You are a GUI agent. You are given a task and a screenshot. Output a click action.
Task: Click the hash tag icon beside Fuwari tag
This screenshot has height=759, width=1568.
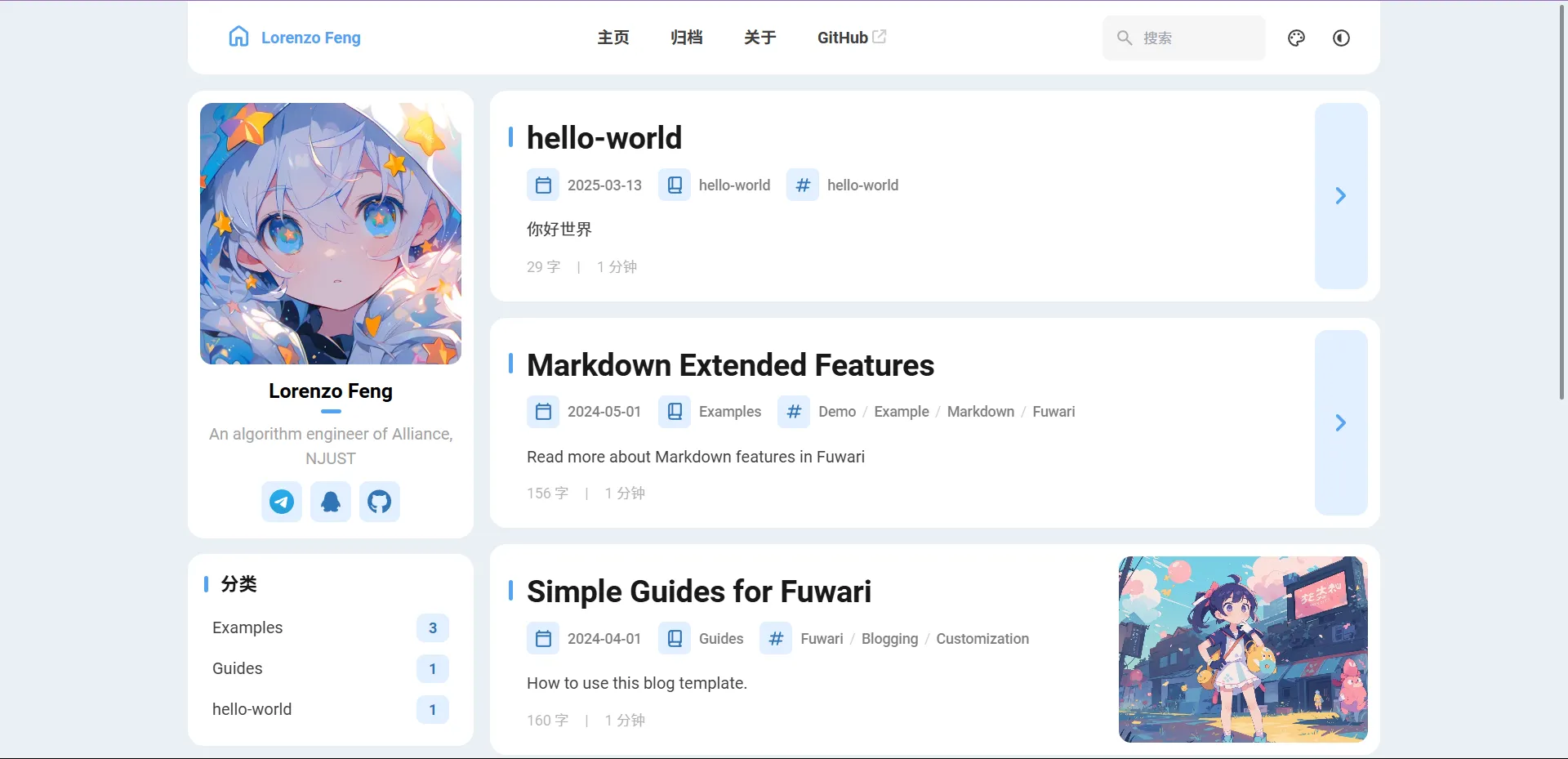point(776,639)
